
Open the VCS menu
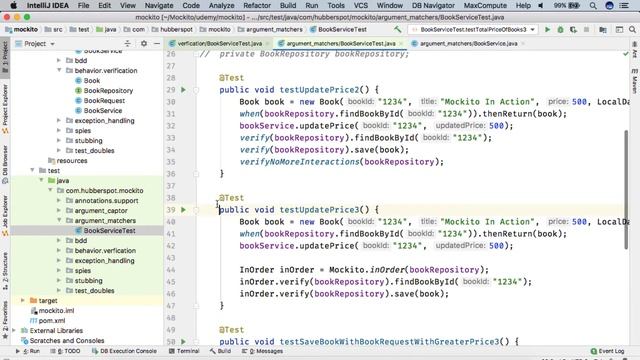(x=360, y=6)
